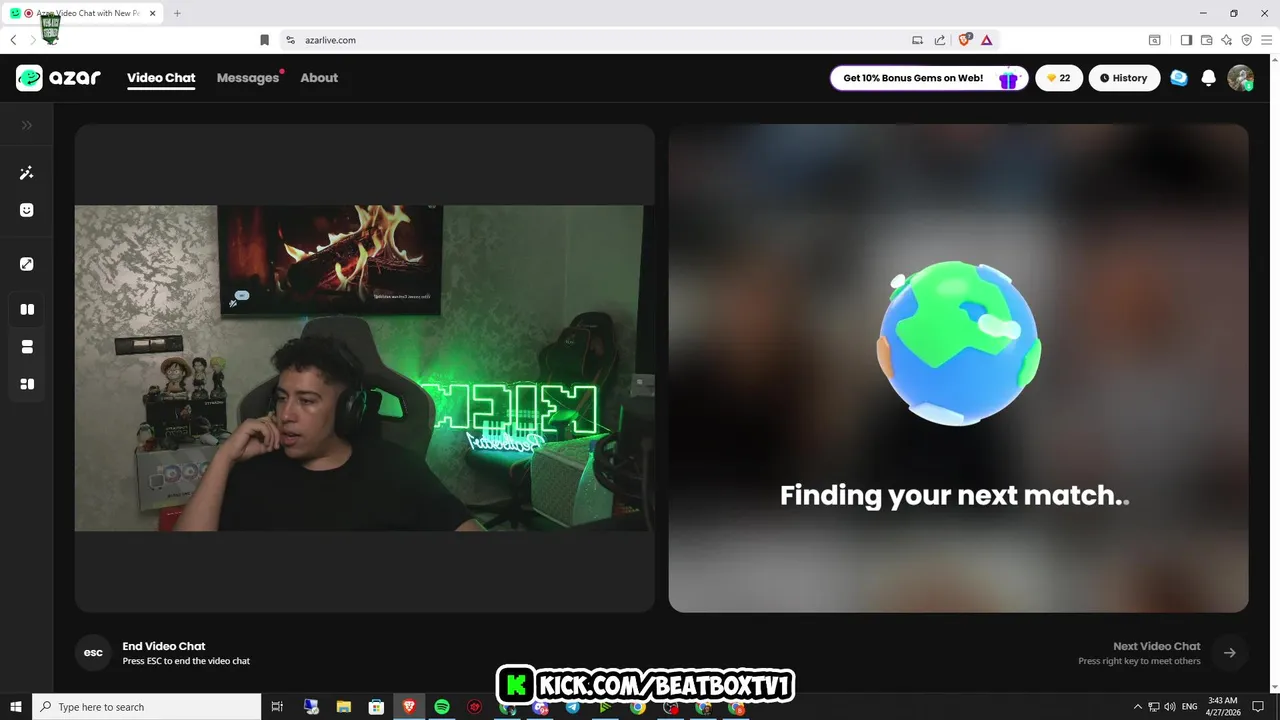Open the volume speaker tray icon
This screenshot has width=1280, height=720.
pyautogui.click(x=1169, y=707)
